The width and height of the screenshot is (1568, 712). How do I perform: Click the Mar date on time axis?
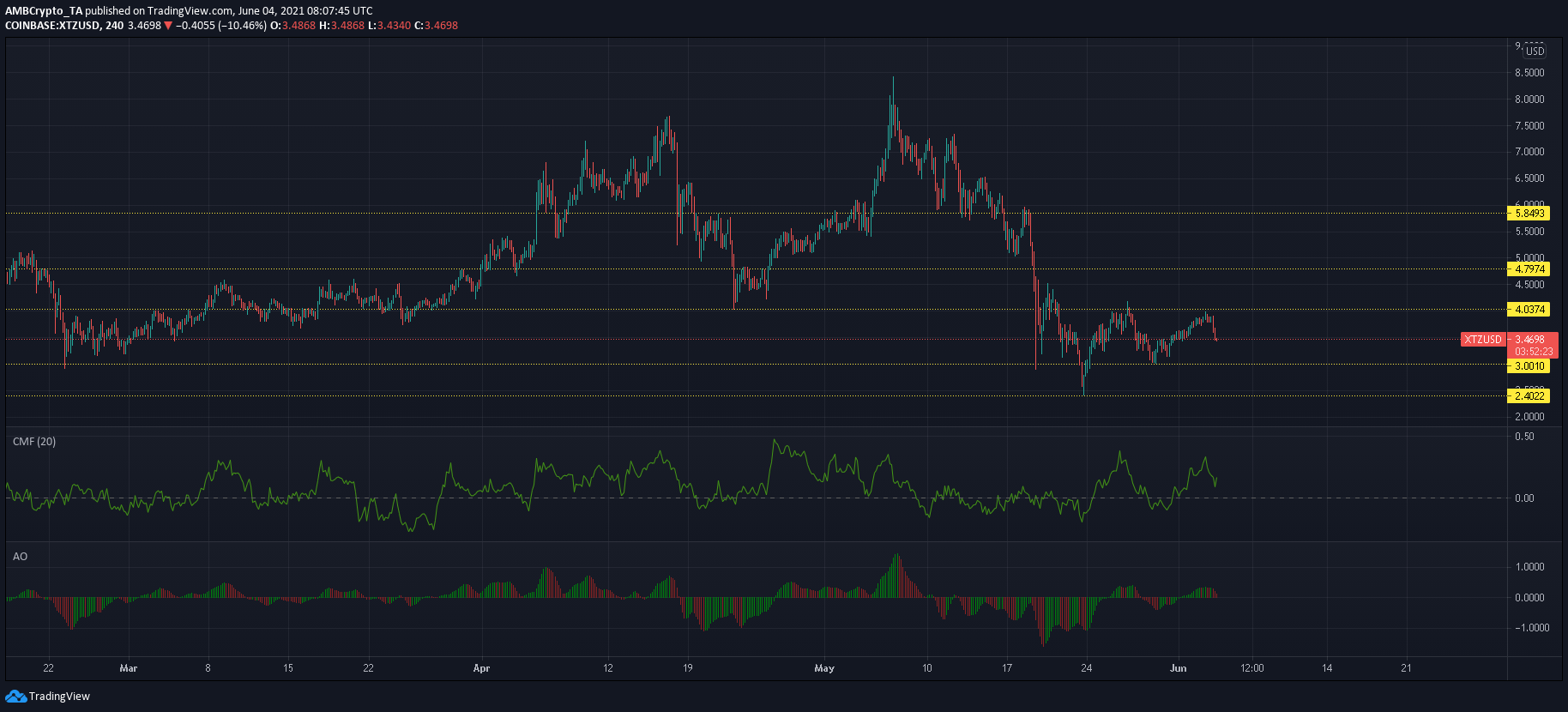[128, 668]
